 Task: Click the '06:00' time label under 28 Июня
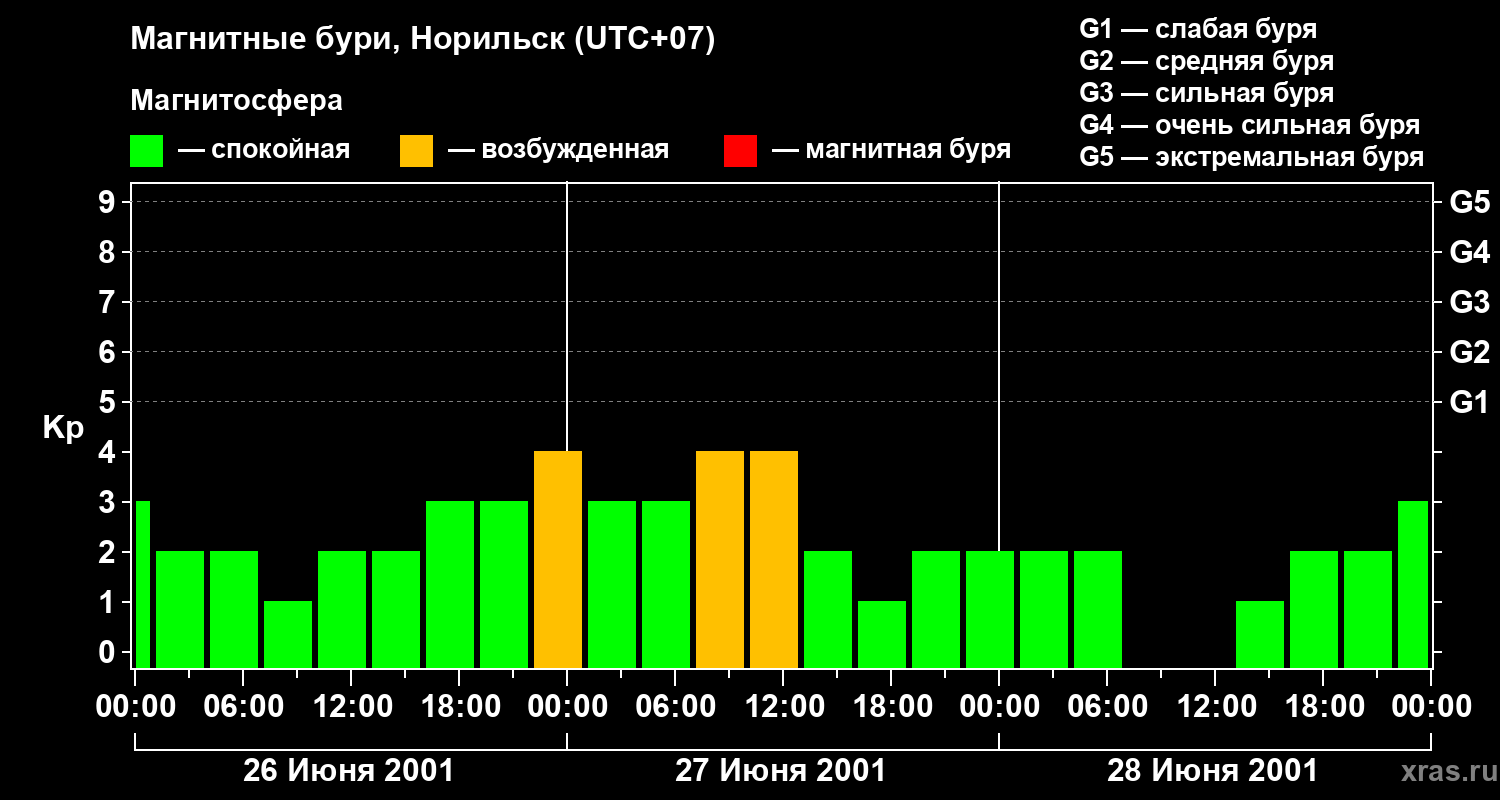tap(1106, 706)
